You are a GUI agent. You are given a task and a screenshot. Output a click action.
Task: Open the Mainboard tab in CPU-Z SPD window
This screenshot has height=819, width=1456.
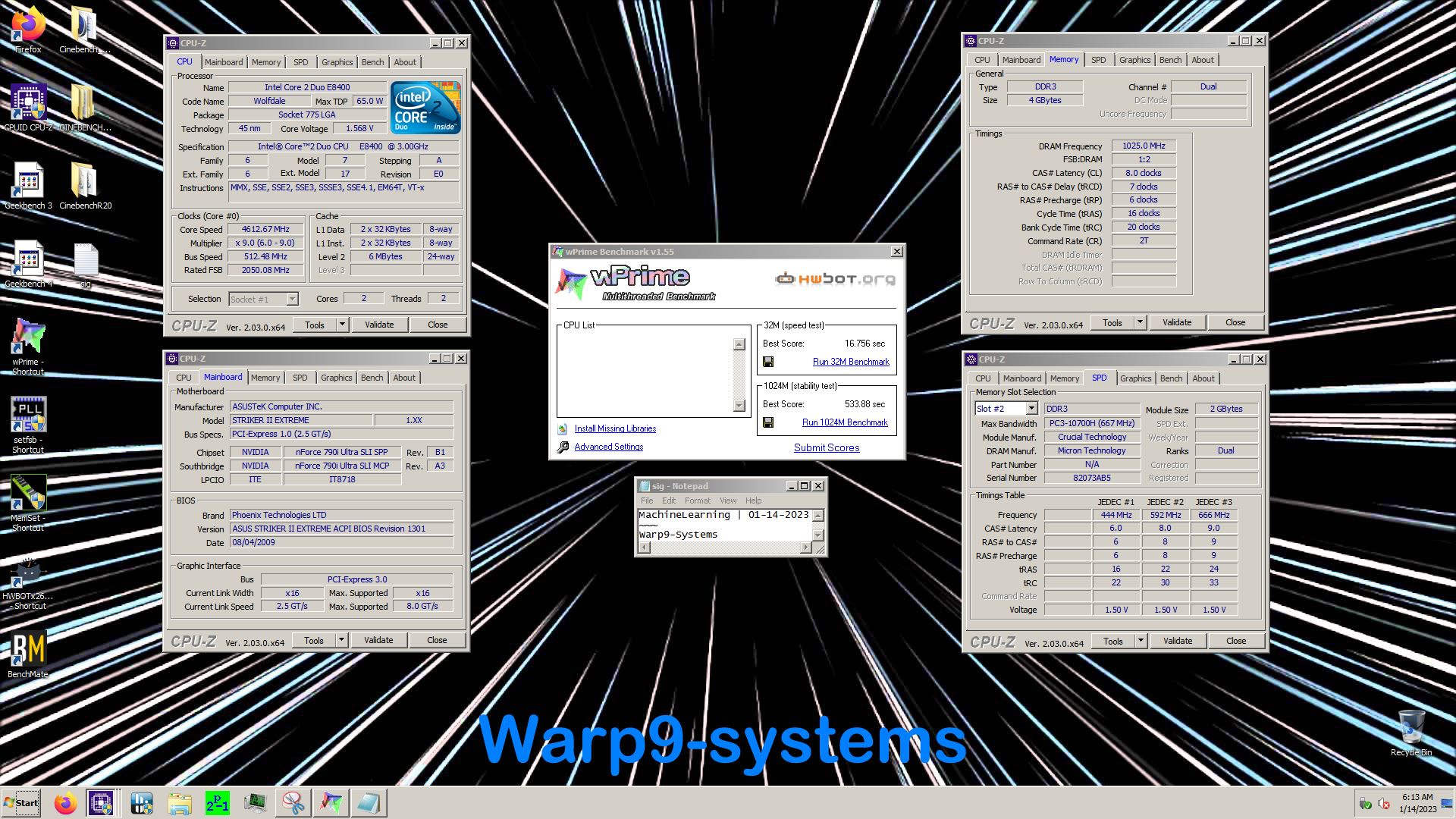1021,378
